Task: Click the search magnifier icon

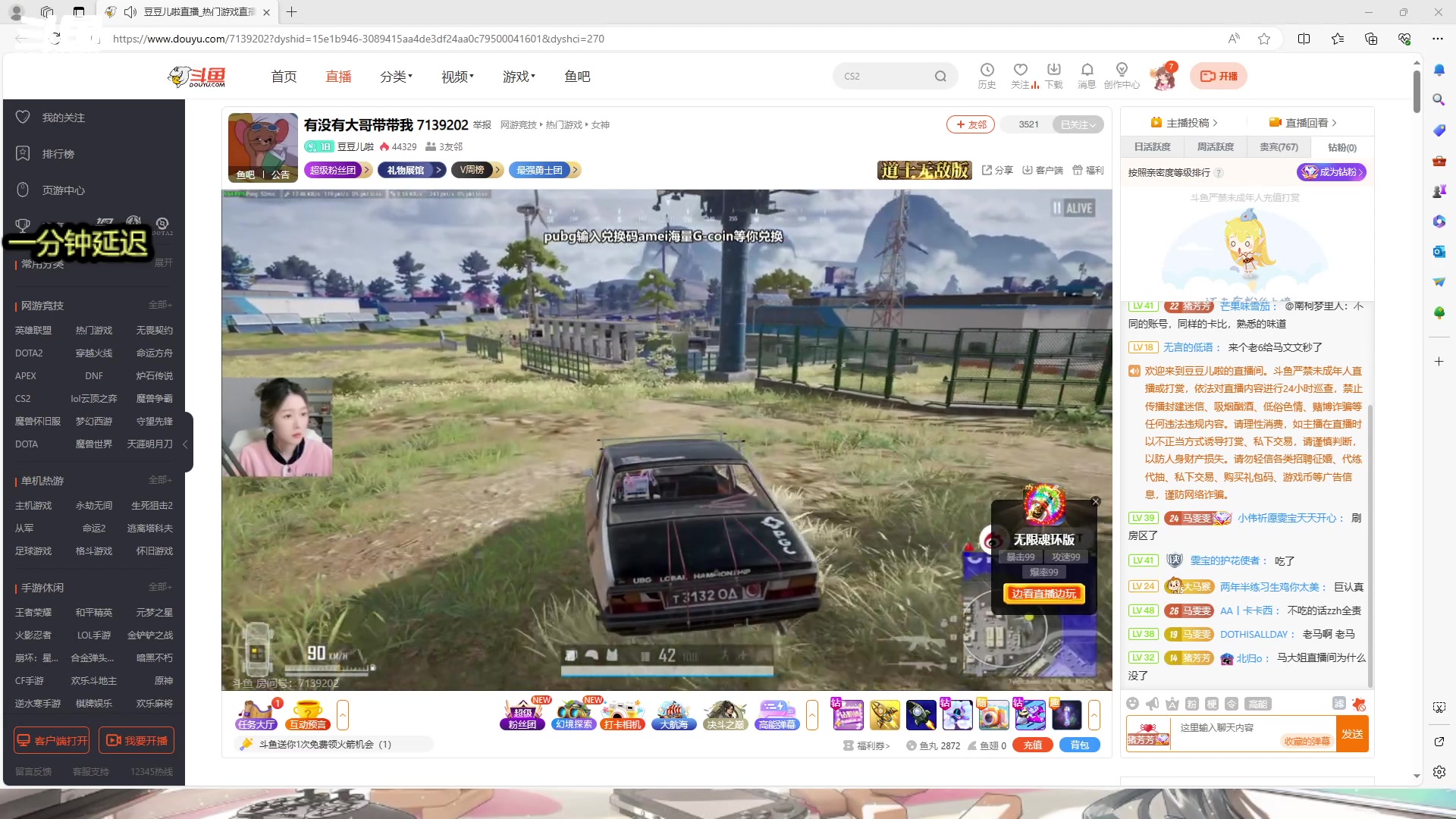Action: point(940,76)
